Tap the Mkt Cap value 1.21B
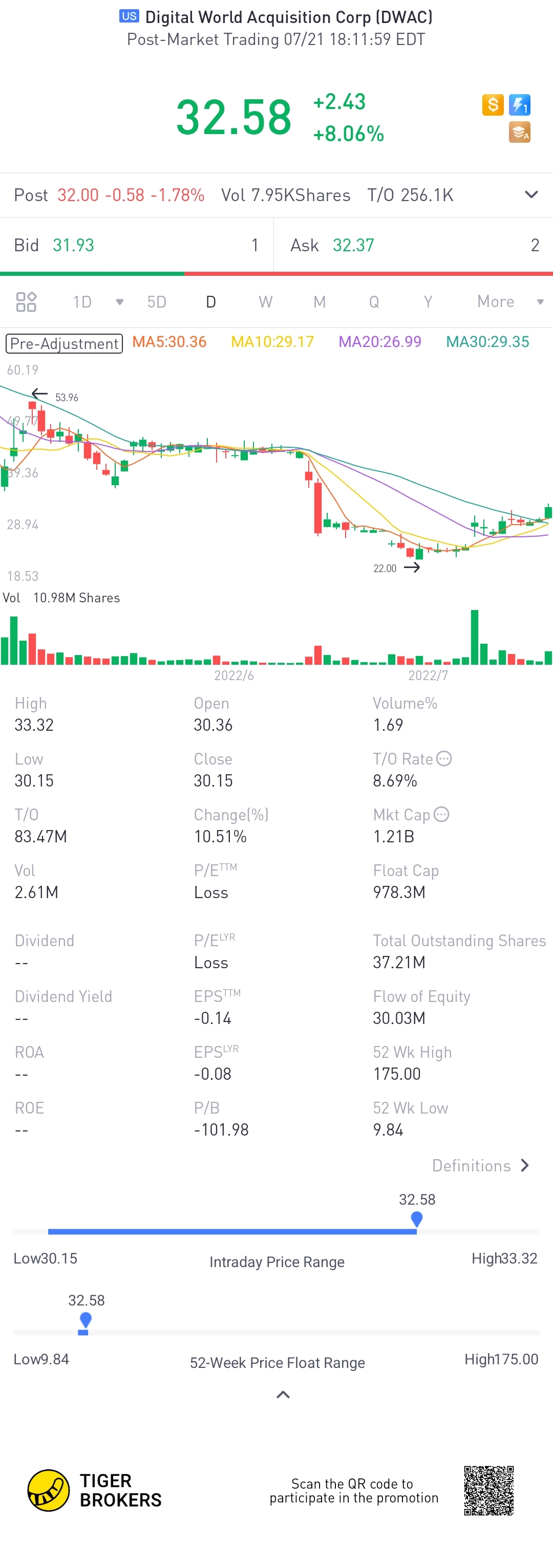The height and width of the screenshot is (1568, 553). coord(393,837)
